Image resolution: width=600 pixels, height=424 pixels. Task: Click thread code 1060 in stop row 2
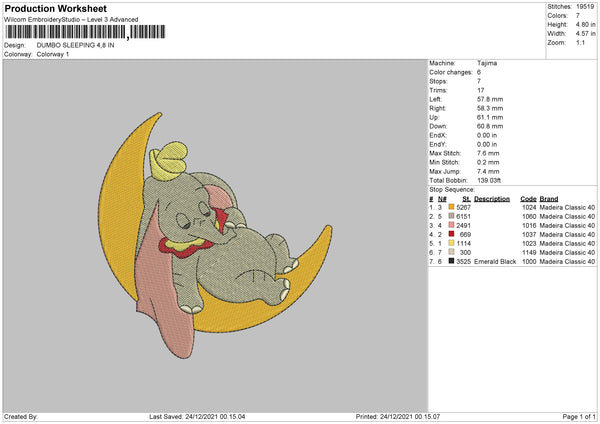pyautogui.click(x=529, y=216)
